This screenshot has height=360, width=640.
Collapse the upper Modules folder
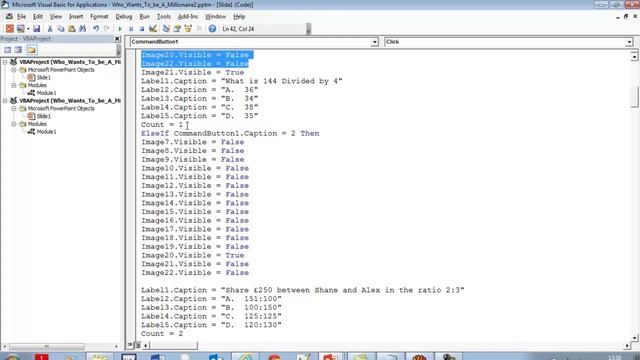[x=14, y=85]
